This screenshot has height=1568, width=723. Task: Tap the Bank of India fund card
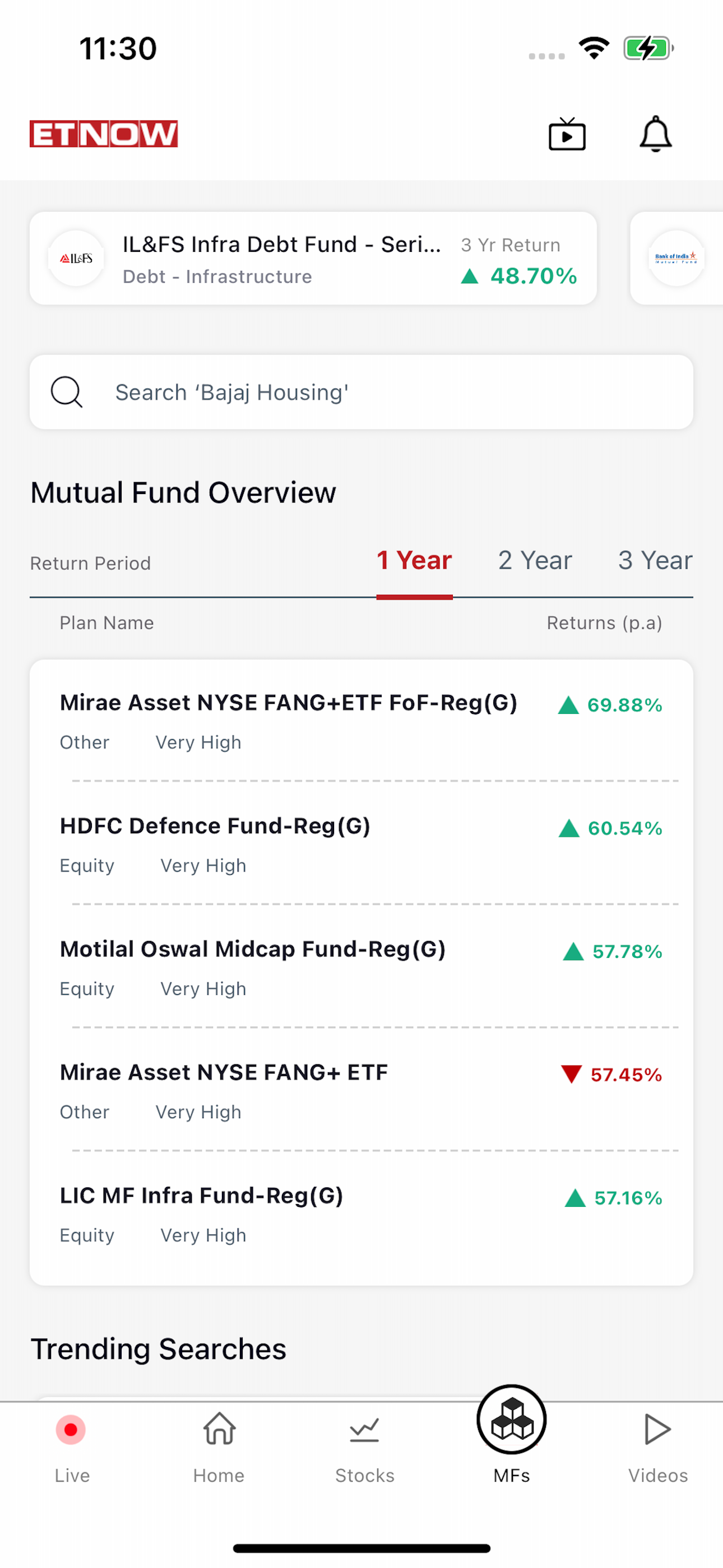coord(676,259)
